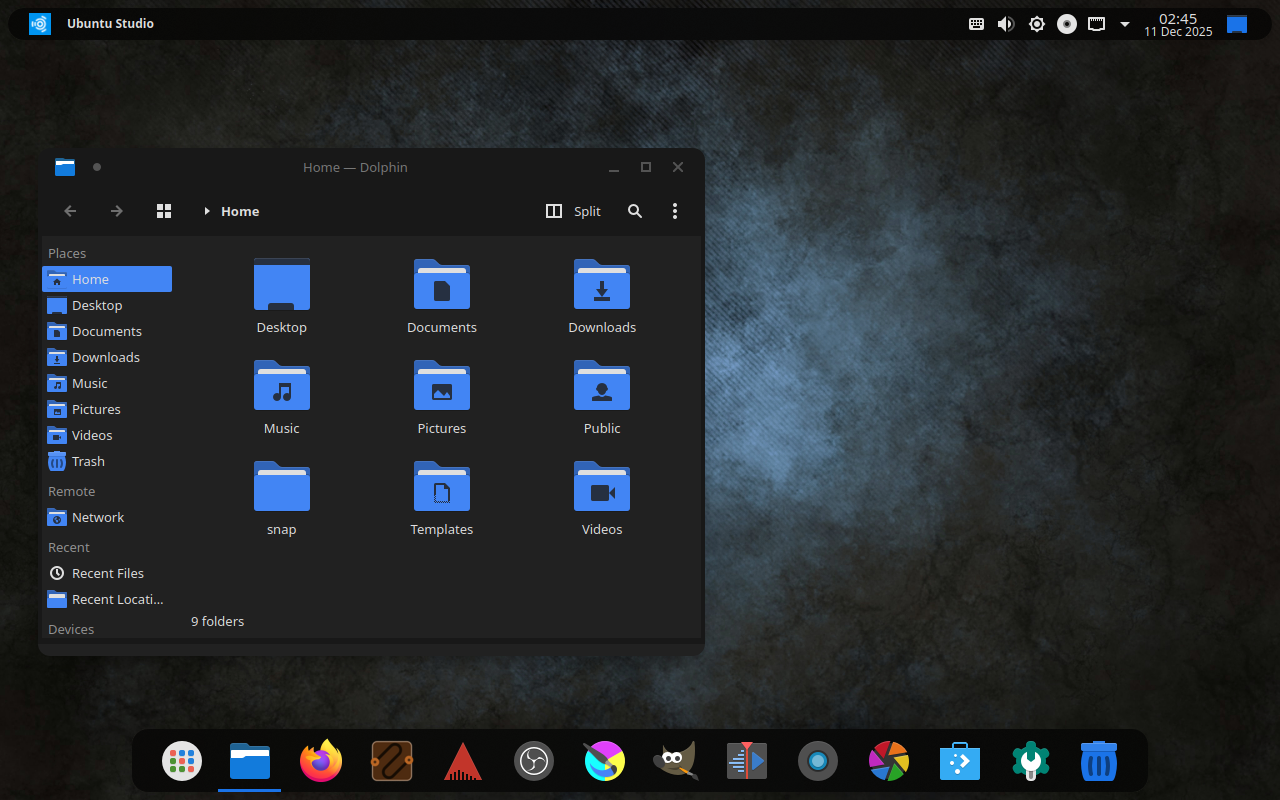The image size is (1280, 800).
Task: Open Krita from the dock
Action: [604, 761]
